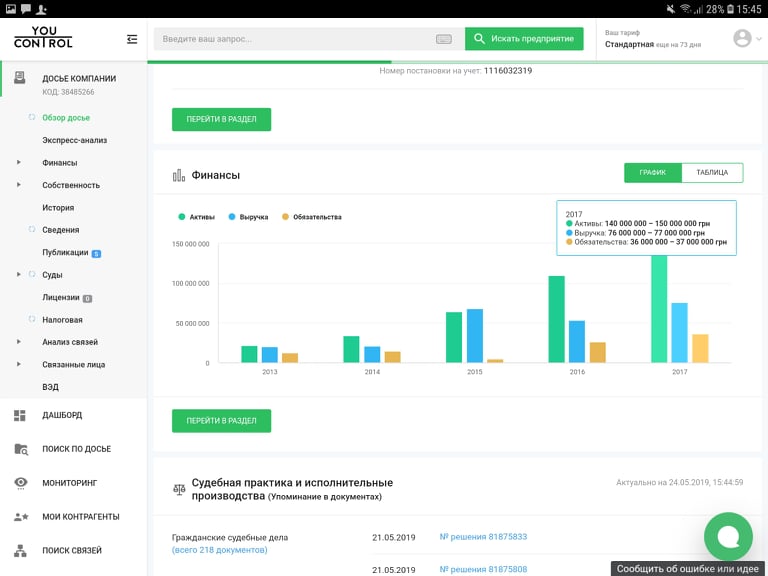Click the company dossier icon
Viewport: 768px width, 576px height.
point(20,77)
